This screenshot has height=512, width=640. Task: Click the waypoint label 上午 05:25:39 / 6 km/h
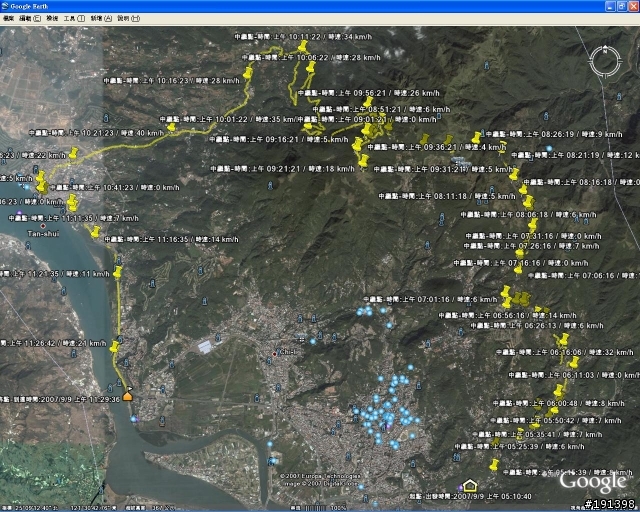coord(520,447)
